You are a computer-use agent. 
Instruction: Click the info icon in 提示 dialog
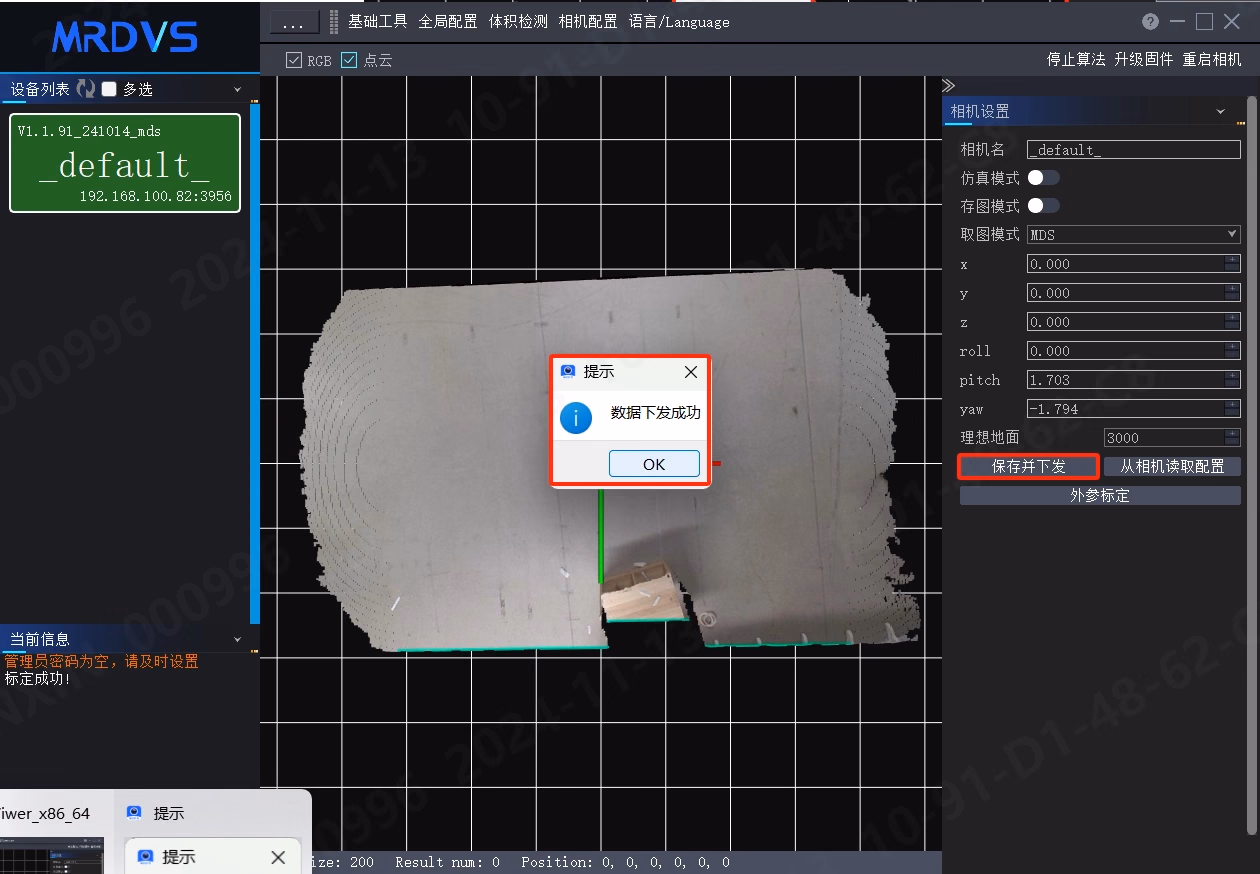(576, 416)
